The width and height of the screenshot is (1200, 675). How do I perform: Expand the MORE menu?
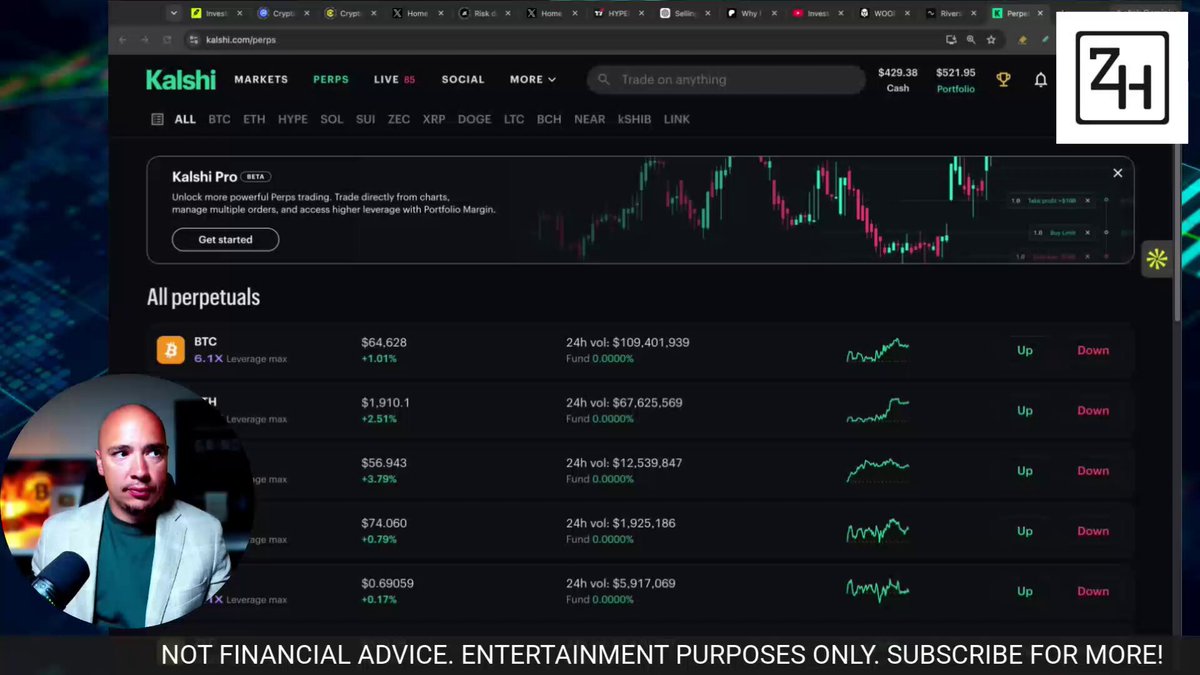pos(532,80)
